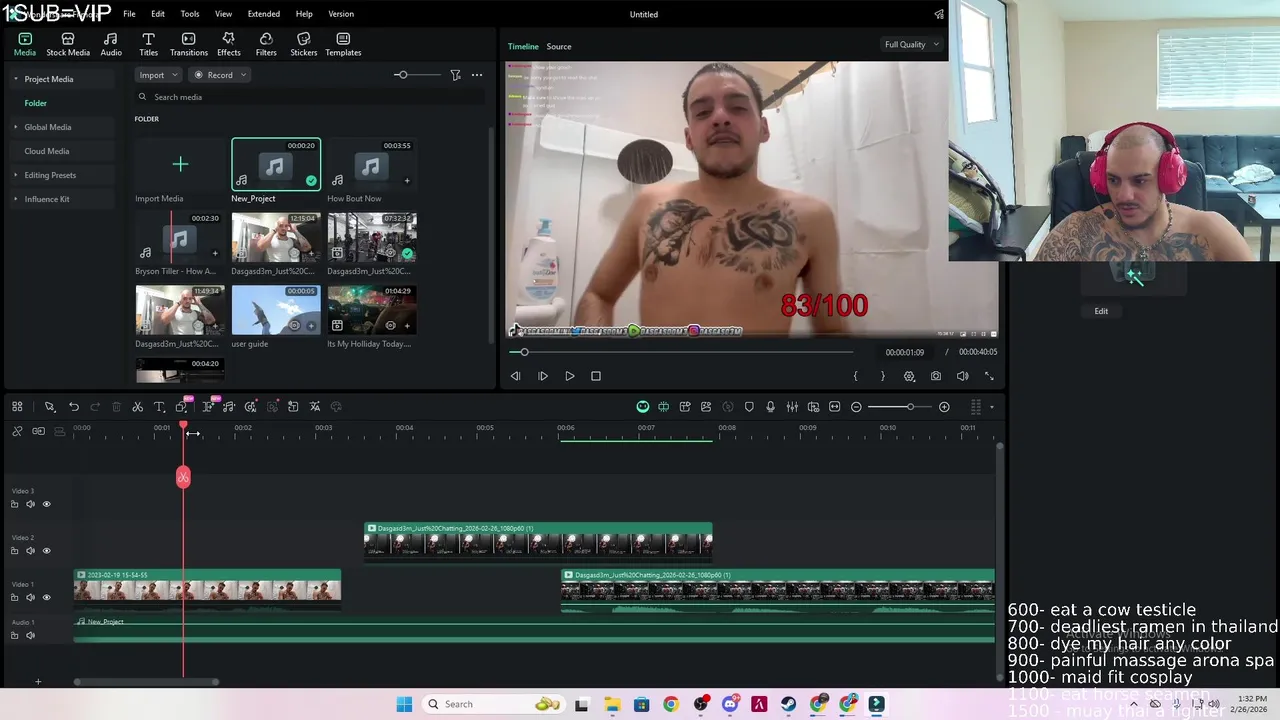
Task: Open the File menu
Action: pyautogui.click(x=129, y=14)
